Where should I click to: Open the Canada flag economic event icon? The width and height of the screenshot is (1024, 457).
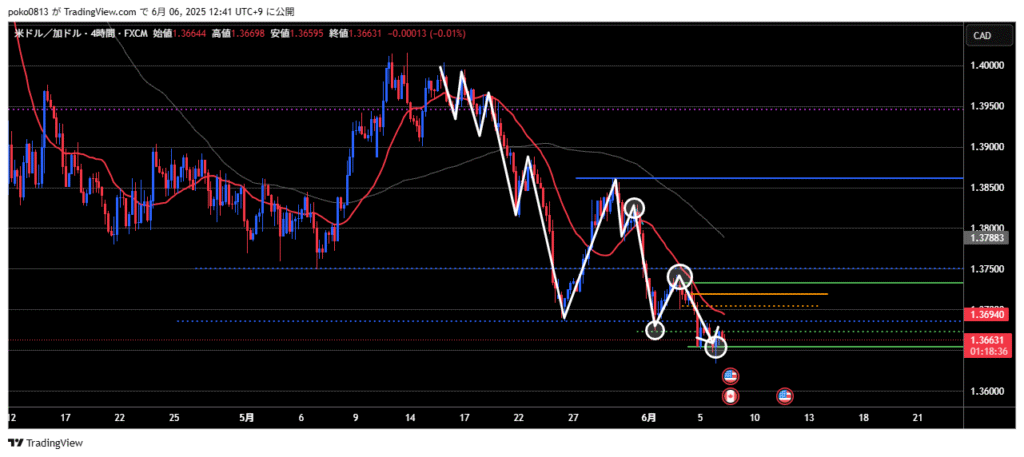click(730, 396)
